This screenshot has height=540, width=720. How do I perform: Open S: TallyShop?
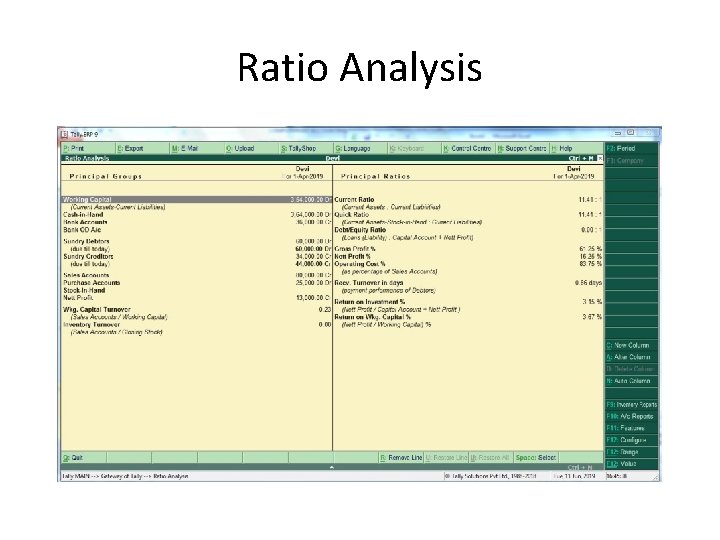306,148
